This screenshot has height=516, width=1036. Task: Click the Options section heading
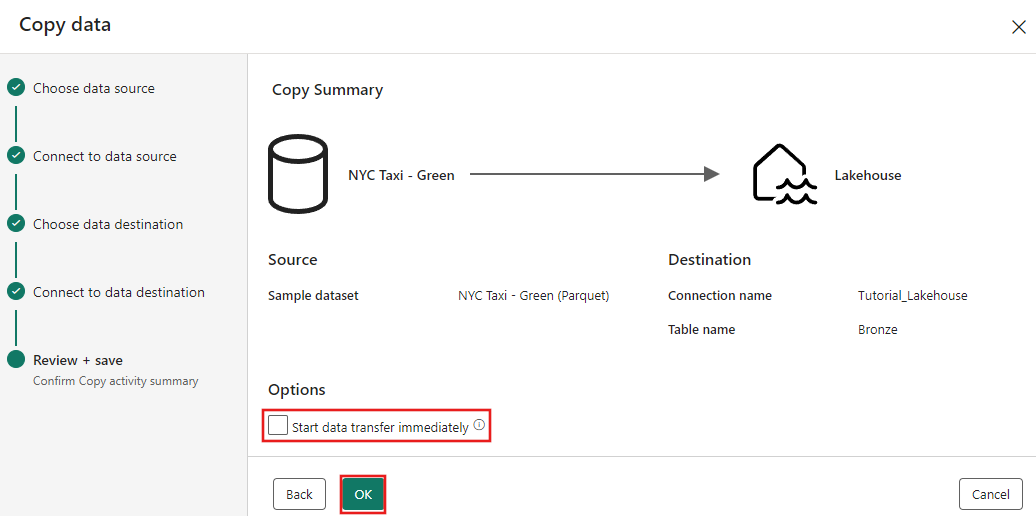pyautogui.click(x=297, y=390)
